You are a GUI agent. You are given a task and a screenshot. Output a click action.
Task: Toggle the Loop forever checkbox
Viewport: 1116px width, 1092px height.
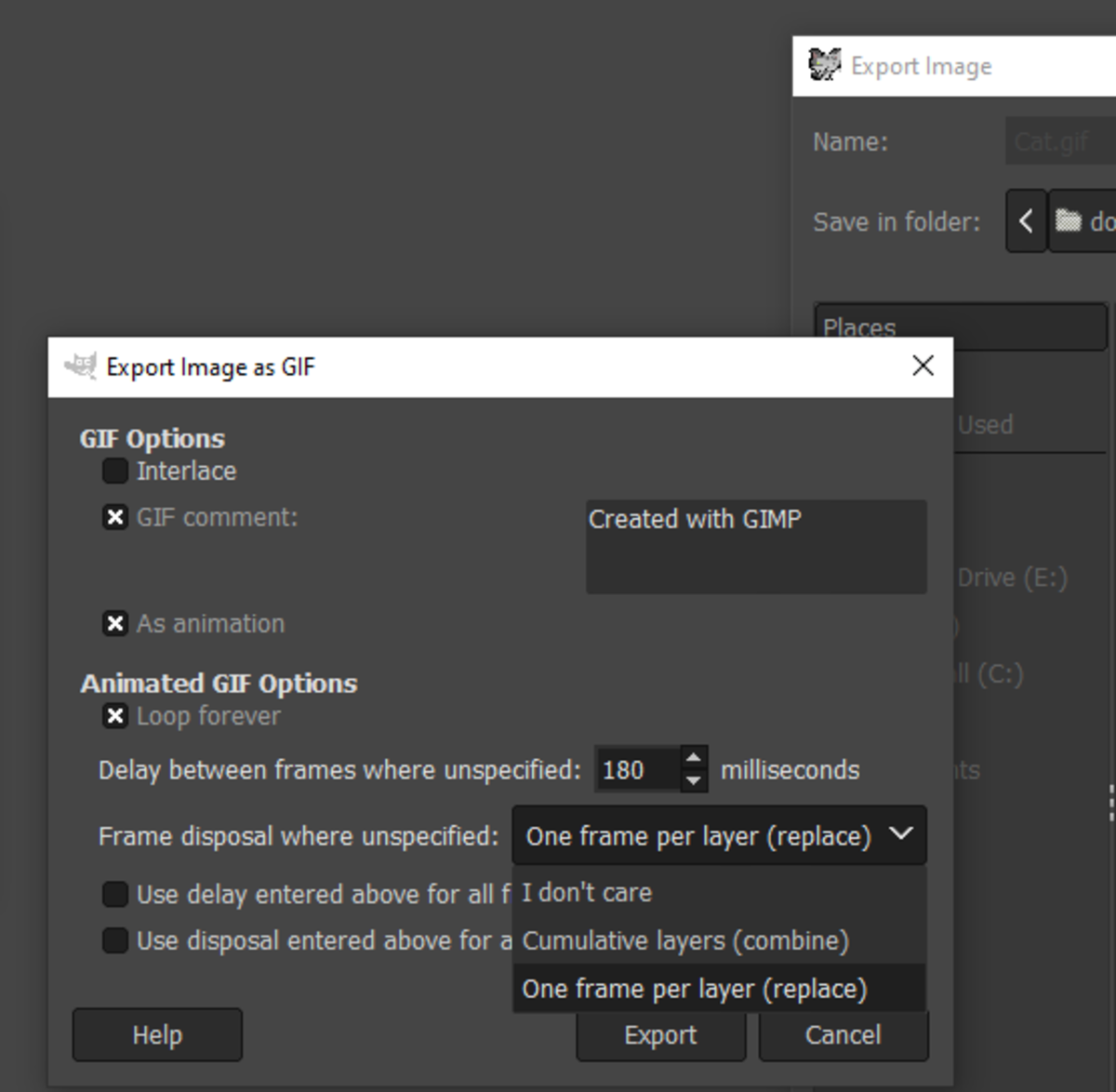click(115, 716)
